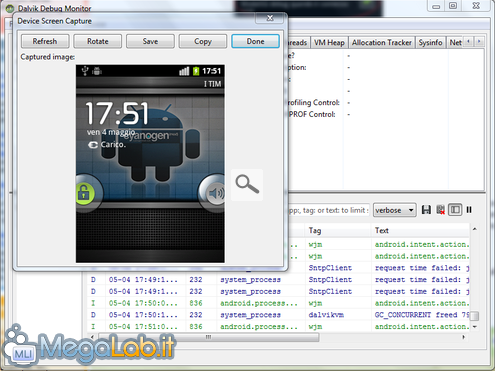Click the captured phone screen image
This screenshot has width=495, height=371.
[150, 164]
